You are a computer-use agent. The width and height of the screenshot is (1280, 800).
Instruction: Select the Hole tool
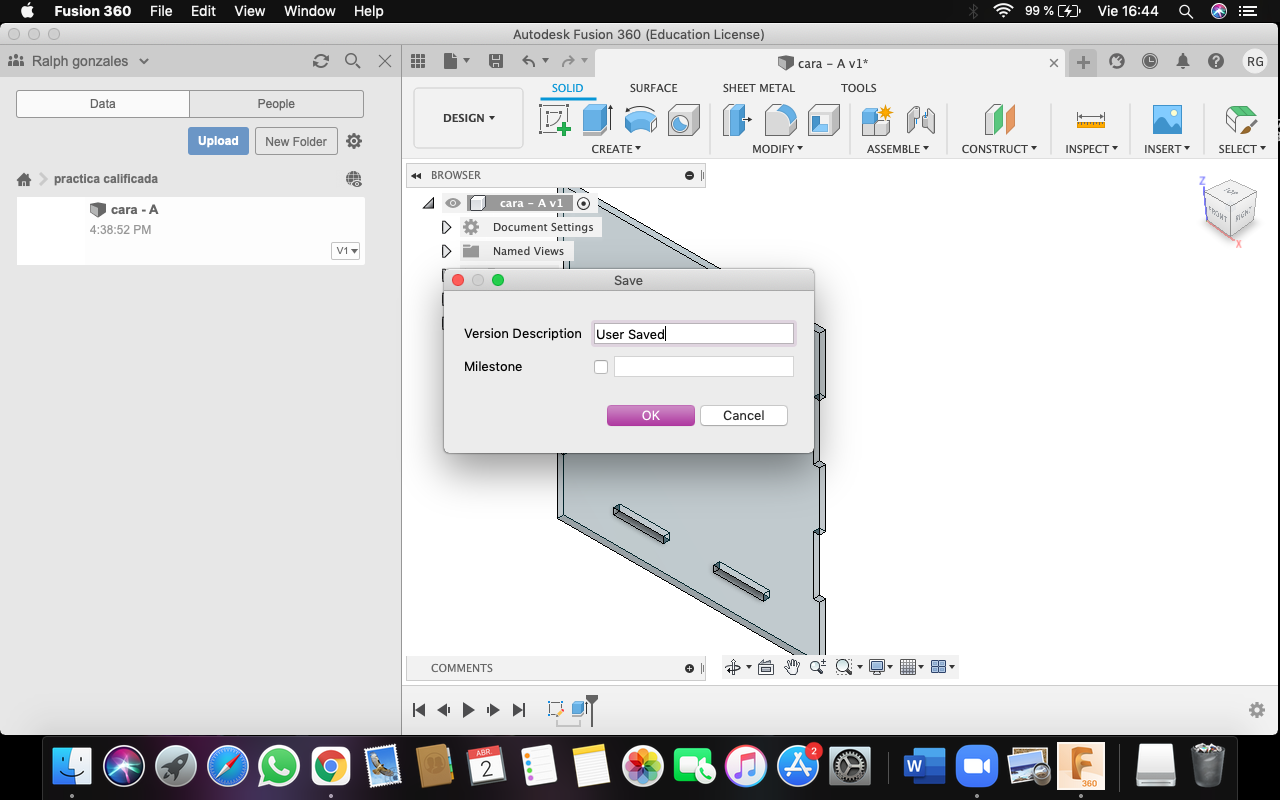pyautogui.click(x=683, y=120)
